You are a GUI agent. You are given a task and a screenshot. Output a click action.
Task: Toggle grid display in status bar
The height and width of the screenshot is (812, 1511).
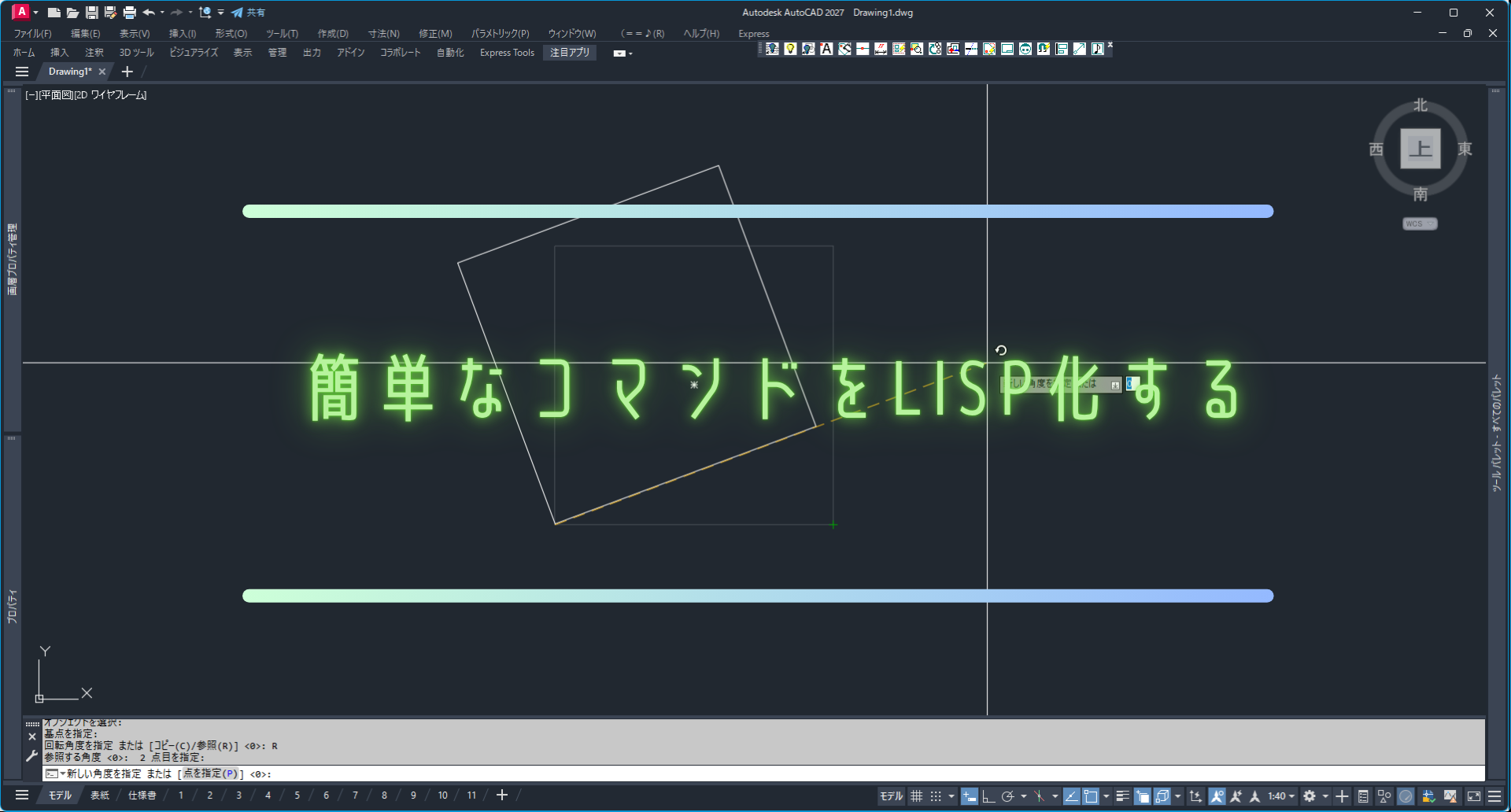(x=917, y=796)
